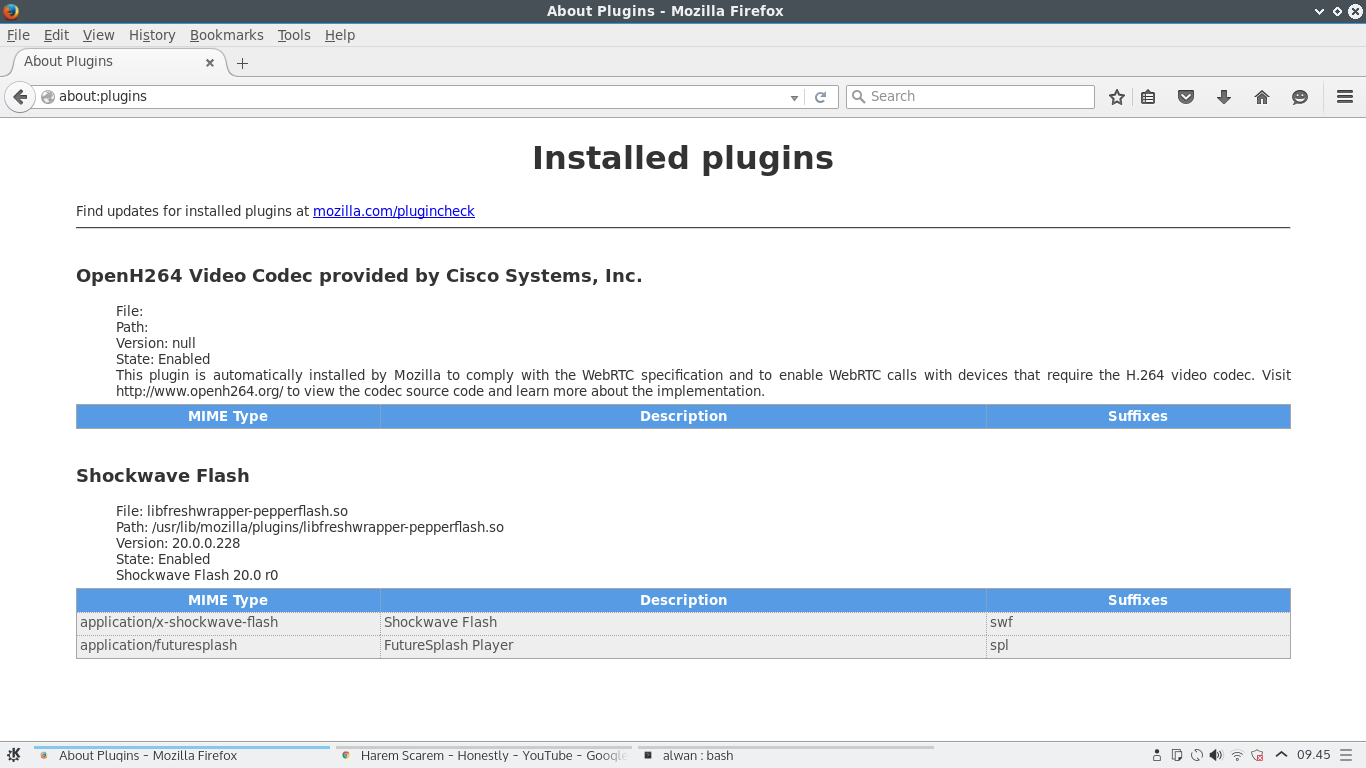Click the Firefox logo in title bar
Screen dimensions: 1366x768
[11, 11]
